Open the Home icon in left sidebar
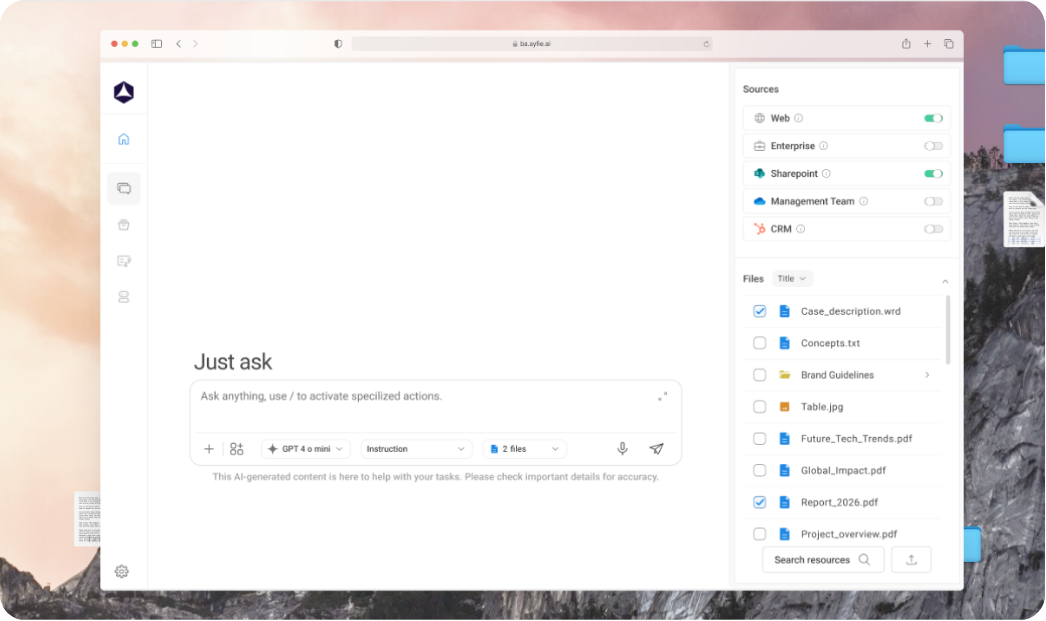The width and height of the screenshot is (1046, 621). point(124,139)
